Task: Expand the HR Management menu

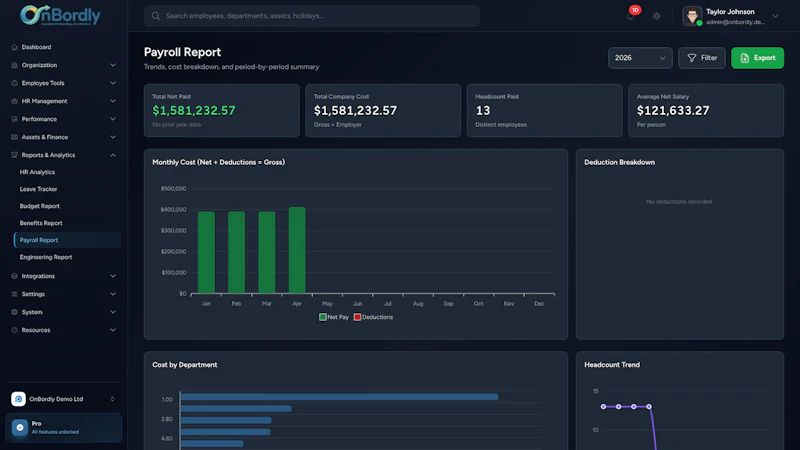Action: 63,101
